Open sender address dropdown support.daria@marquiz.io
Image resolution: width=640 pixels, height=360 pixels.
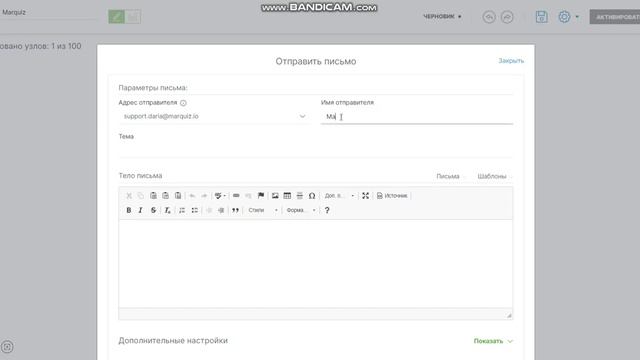[x=214, y=116]
